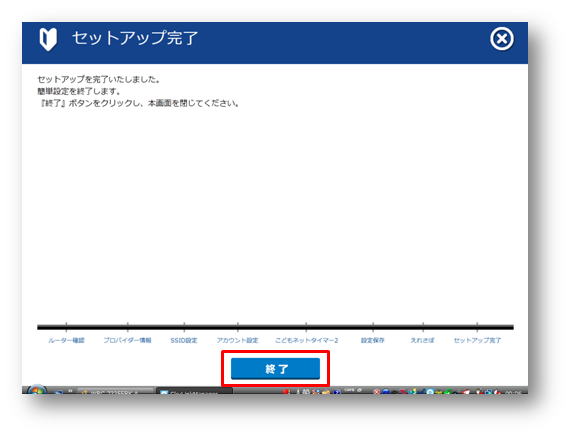This screenshot has width=570, height=436.
Task: Close the setup dialog with the X icon
Action: pyautogui.click(x=502, y=39)
